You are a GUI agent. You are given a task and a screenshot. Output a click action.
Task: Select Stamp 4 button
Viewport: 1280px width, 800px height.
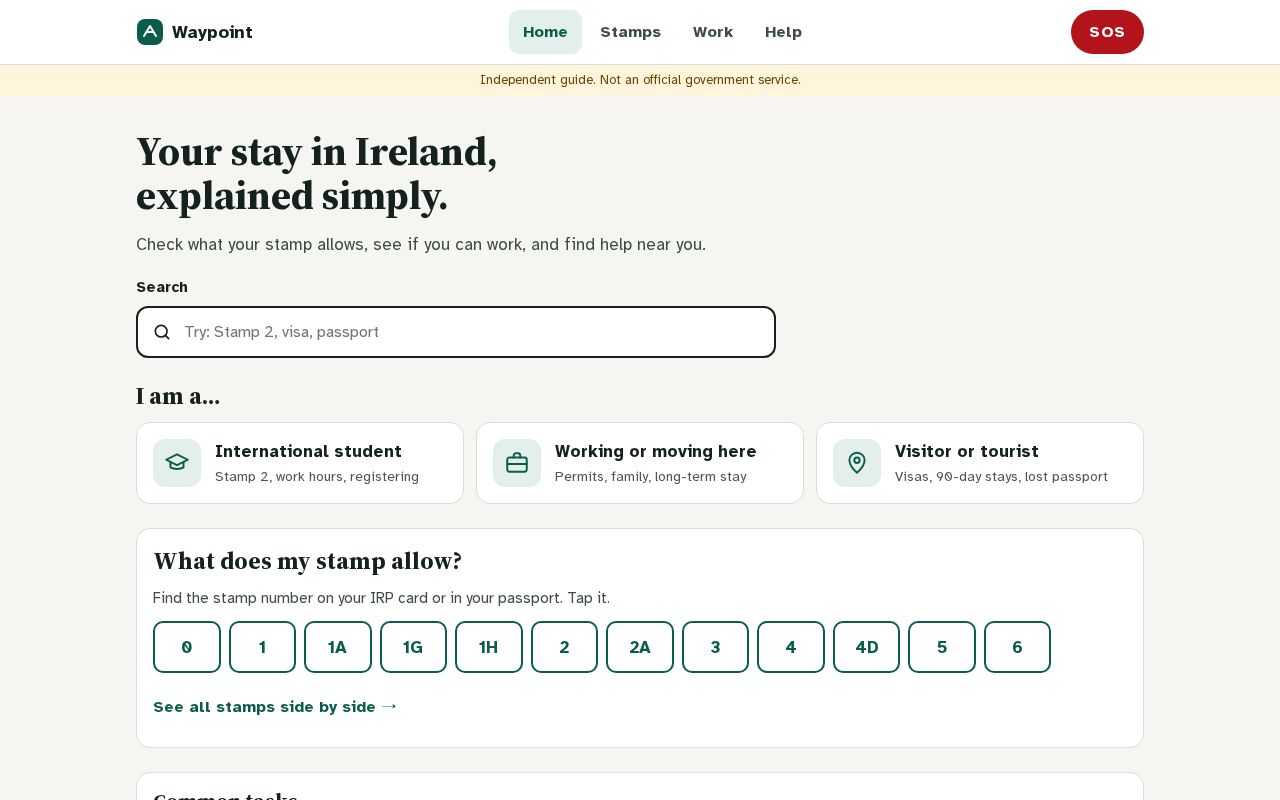tap(791, 647)
